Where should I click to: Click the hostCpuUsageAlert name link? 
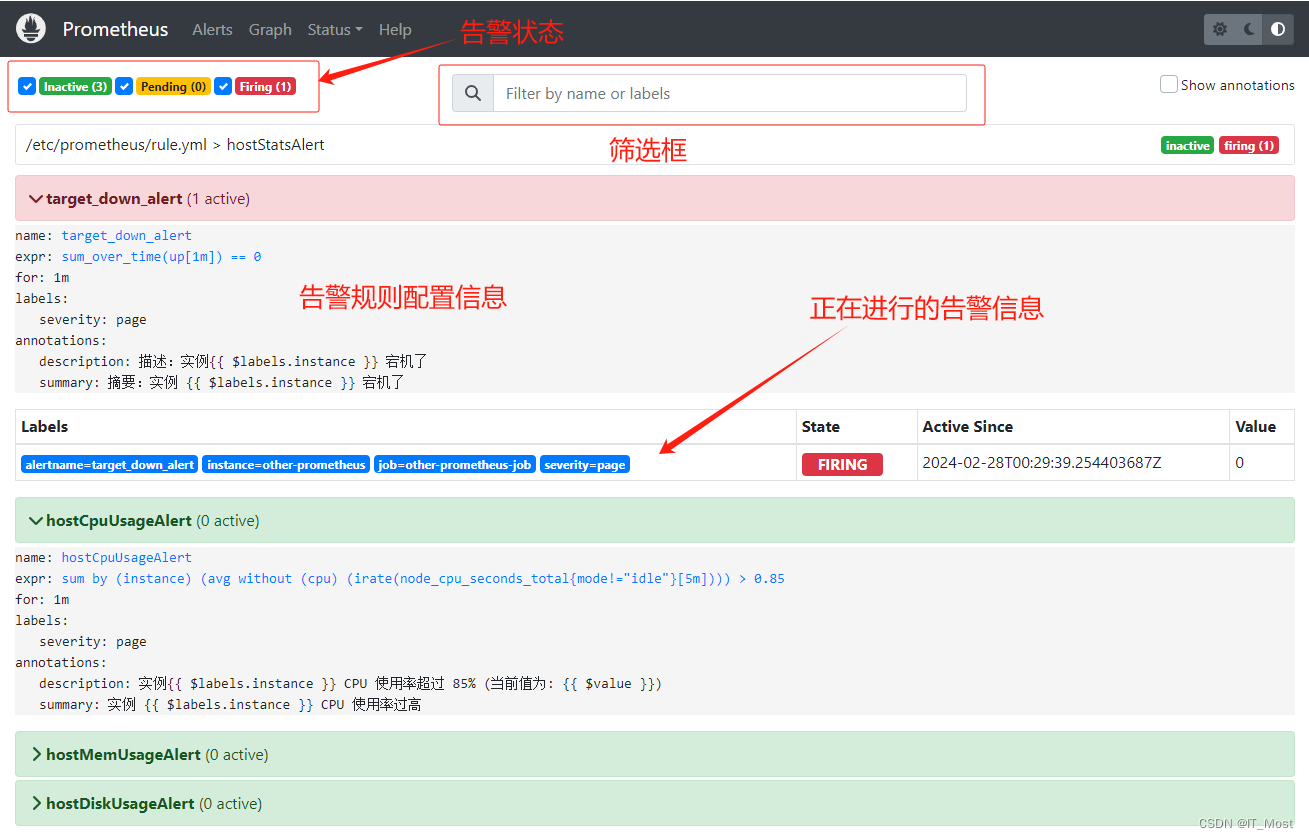126,557
